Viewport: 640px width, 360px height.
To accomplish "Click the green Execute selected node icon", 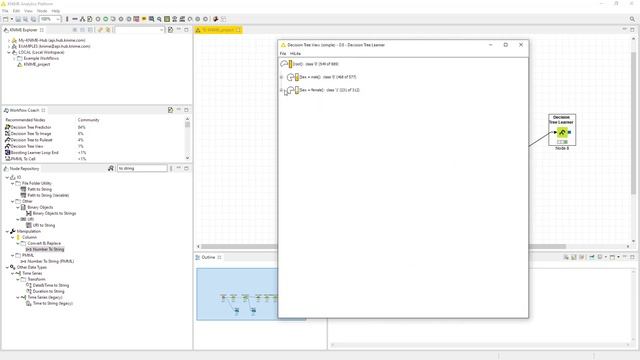I will [x=105, y=19].
